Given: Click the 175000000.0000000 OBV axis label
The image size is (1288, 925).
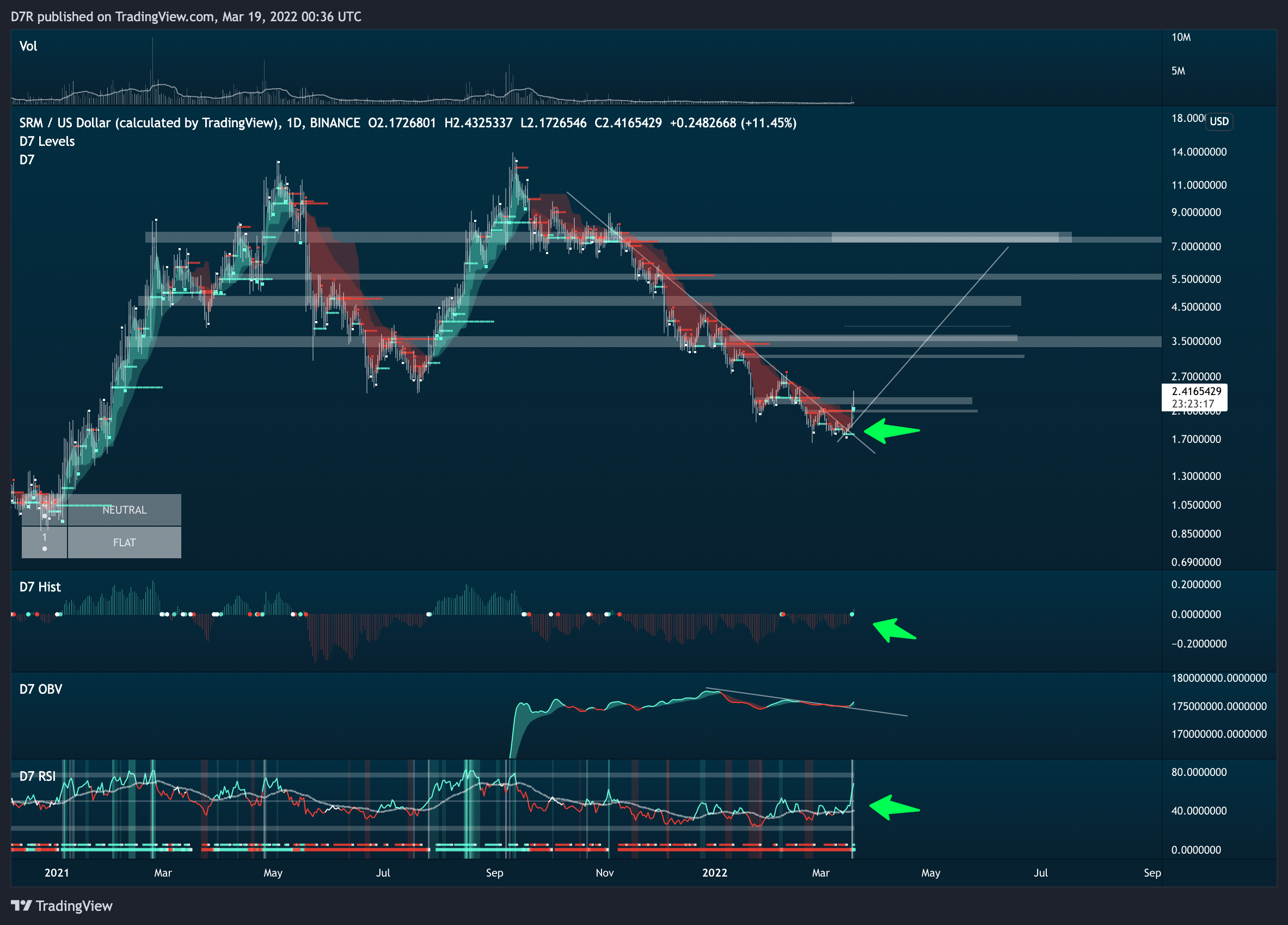Looking at the screenshot, I should (x=1219, y=706).
